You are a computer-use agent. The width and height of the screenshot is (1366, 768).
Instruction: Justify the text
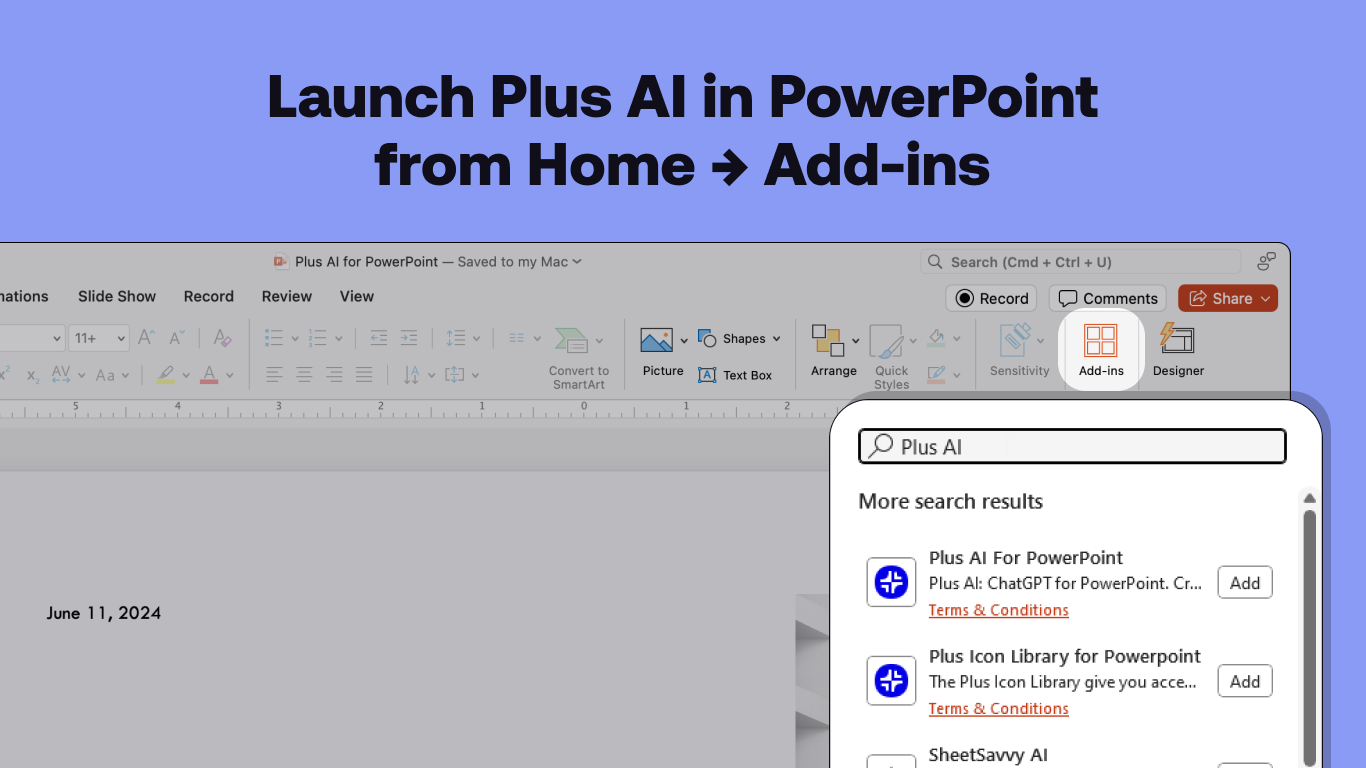point(364,375)
